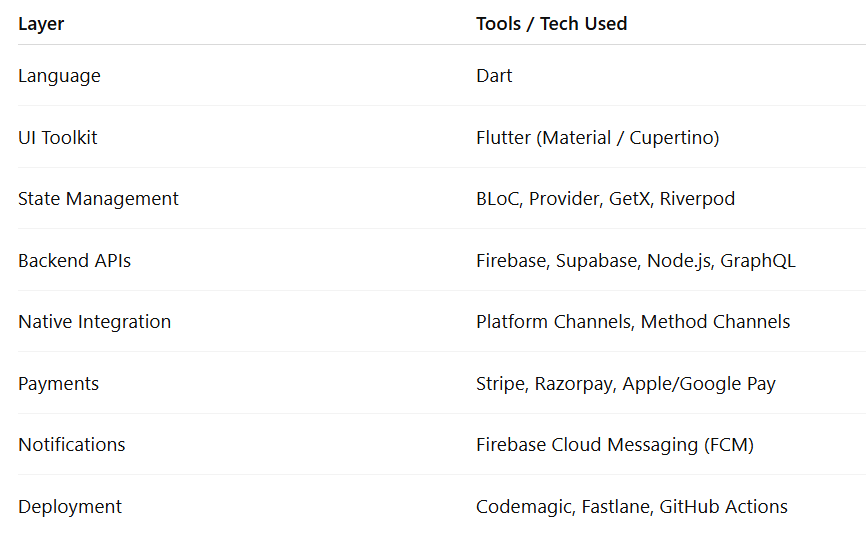Click 'Firebase, Supabase, Node.js, GraphQL' cell
The height and width of the screenshot is (543, 866).
(635, 260)
